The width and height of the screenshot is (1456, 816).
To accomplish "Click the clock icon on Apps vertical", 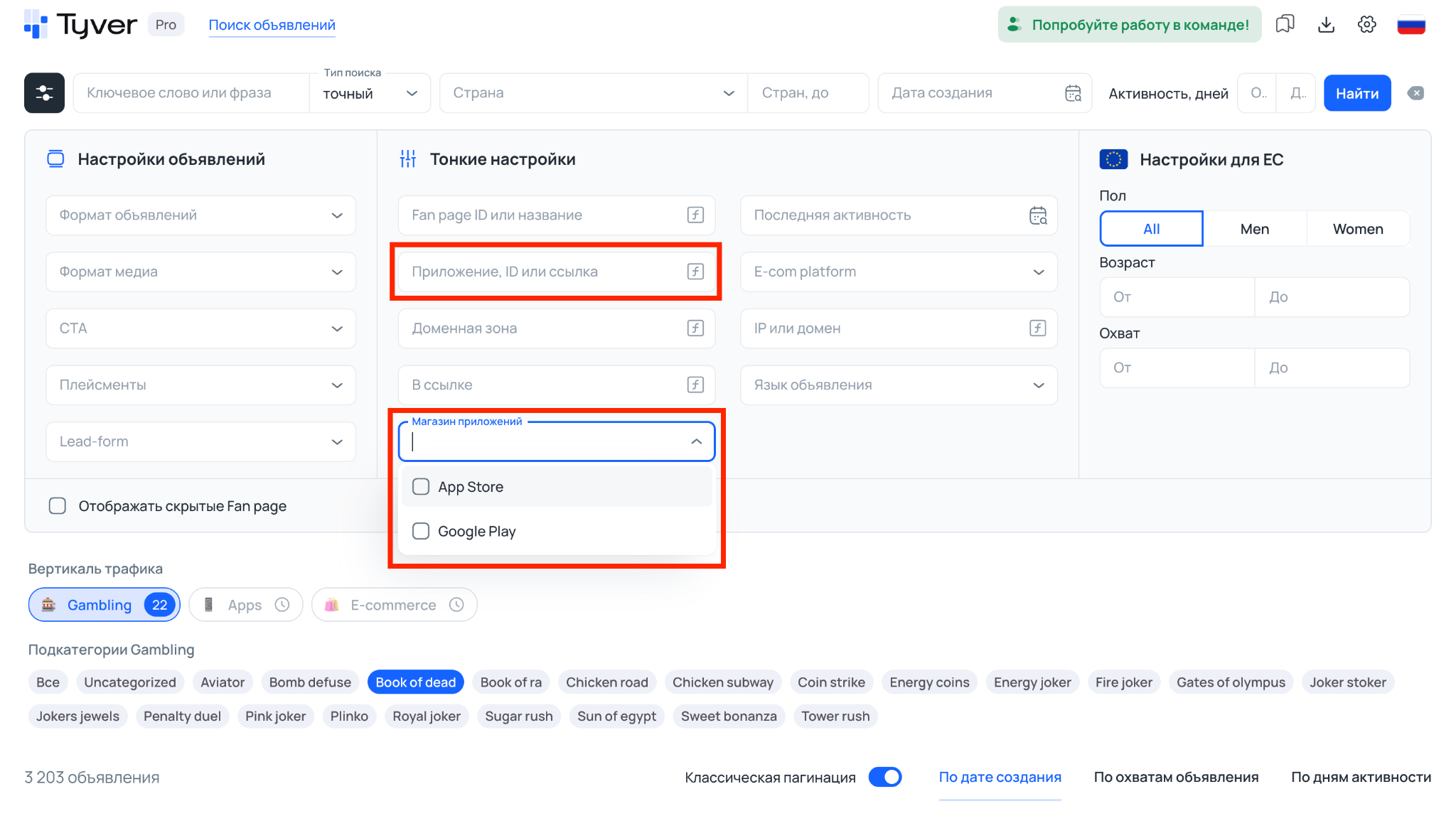I will [282, 605].
